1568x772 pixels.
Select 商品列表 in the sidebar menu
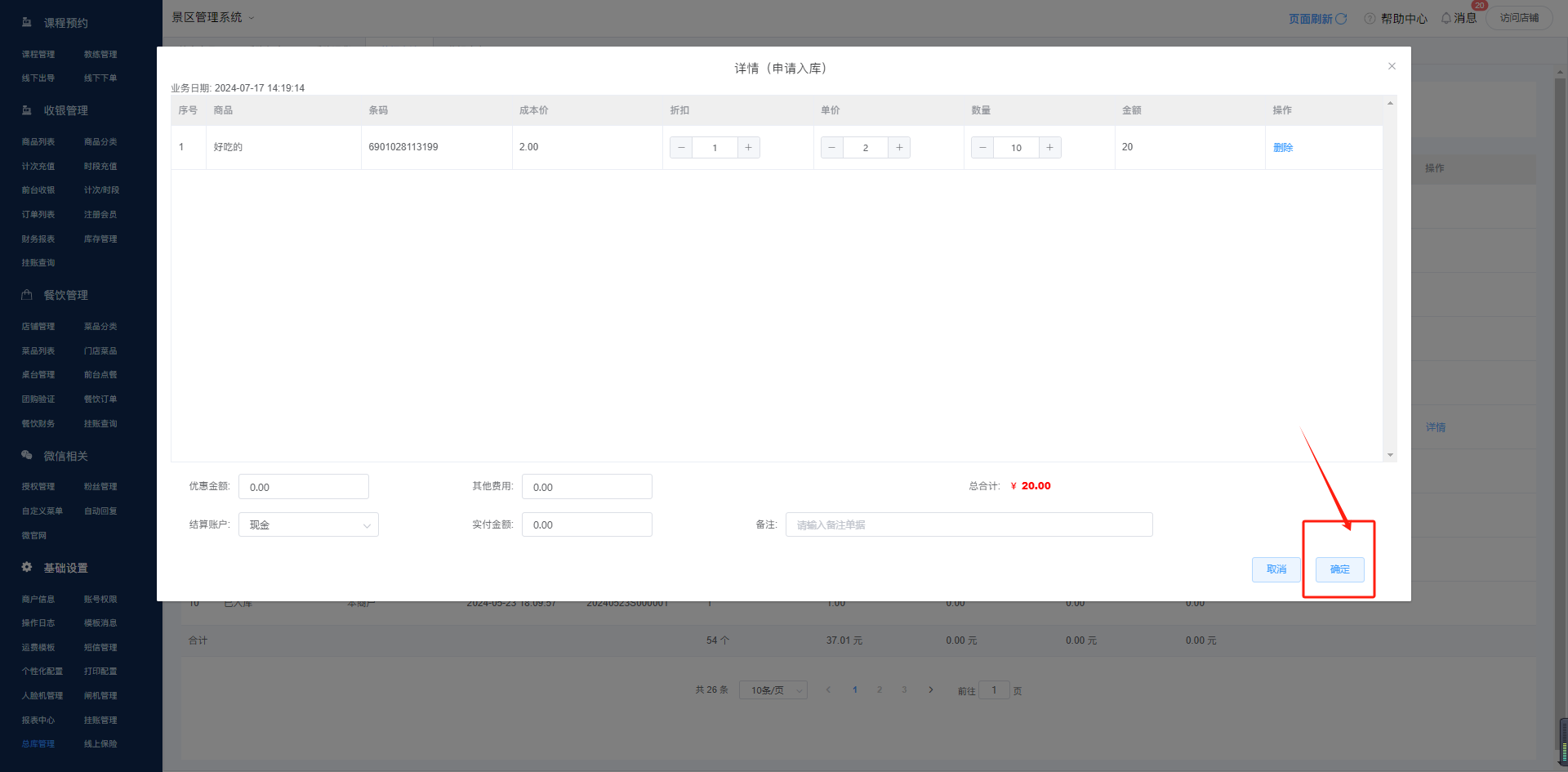(x=38, y=142)
